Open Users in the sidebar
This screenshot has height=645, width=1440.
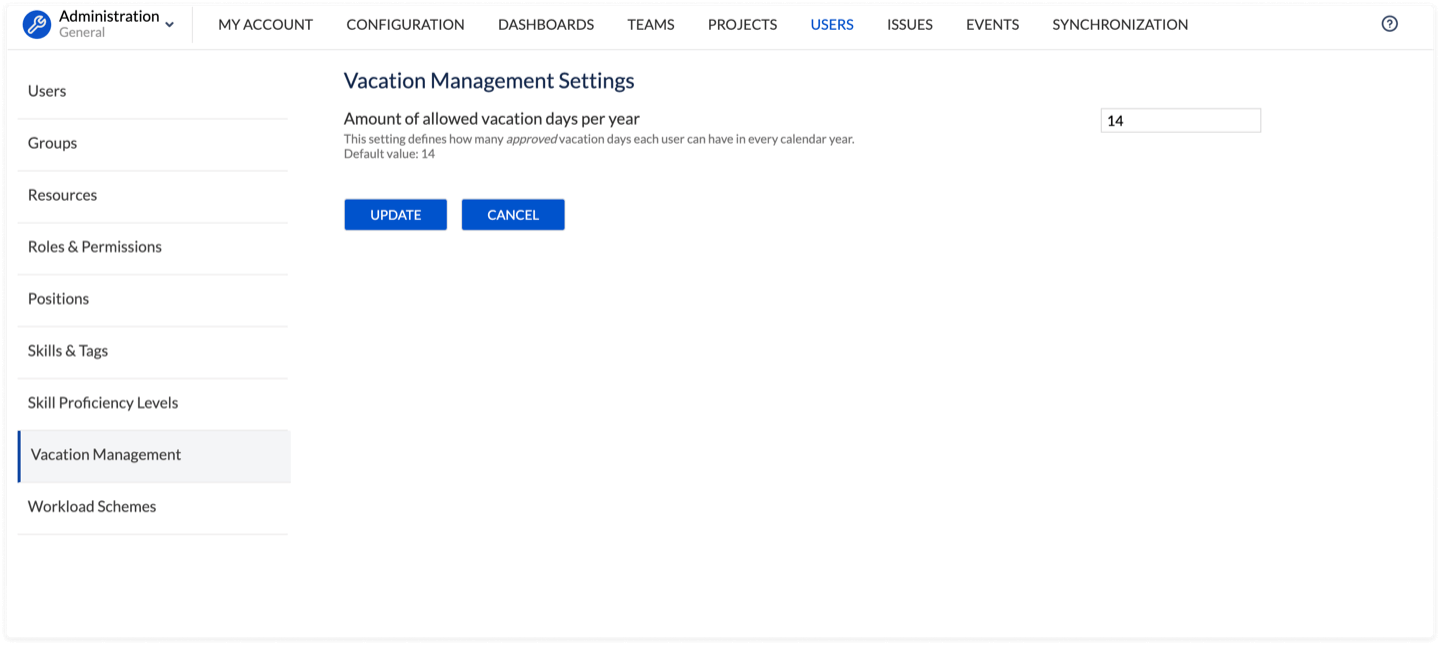tap(47, 91)
